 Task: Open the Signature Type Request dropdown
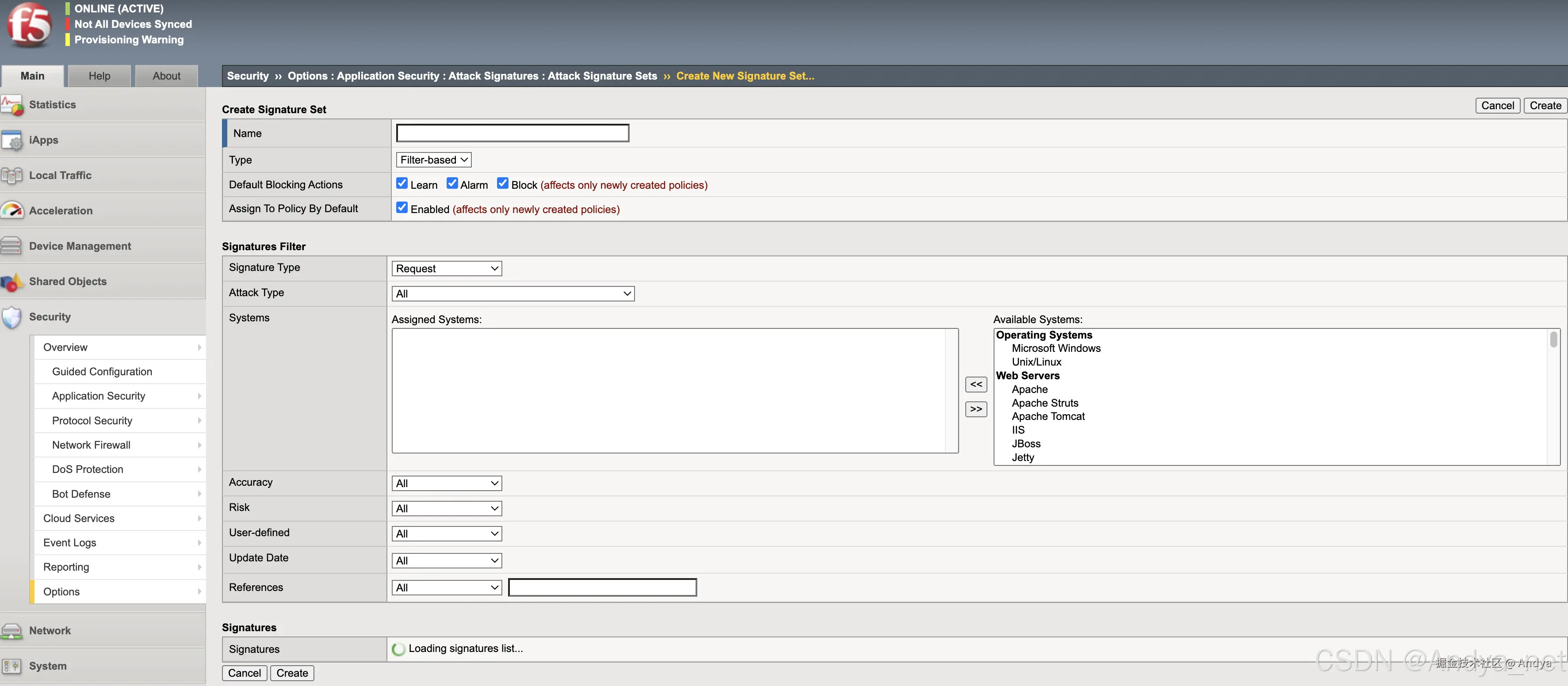[446, 268]
